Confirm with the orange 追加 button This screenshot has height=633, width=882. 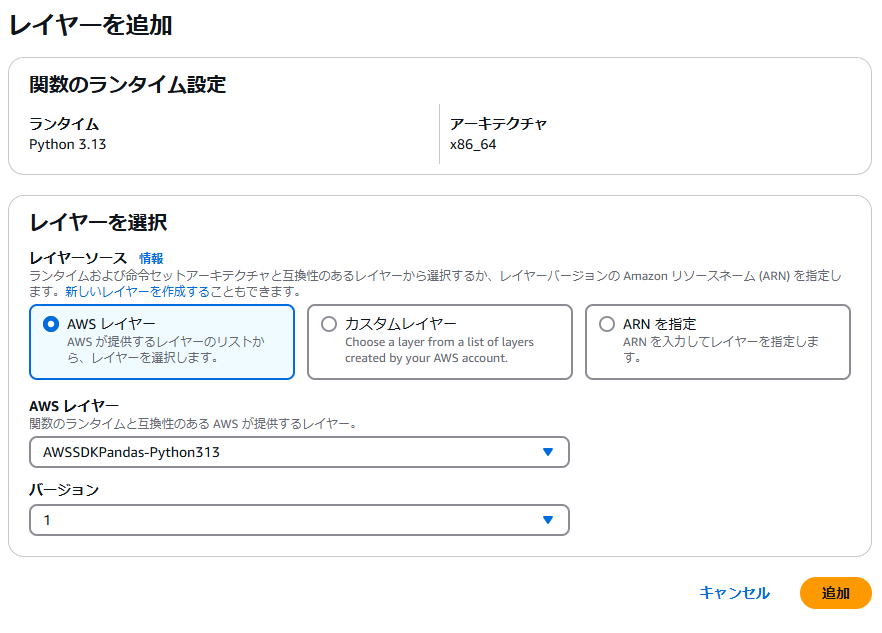tap(835, 593)
